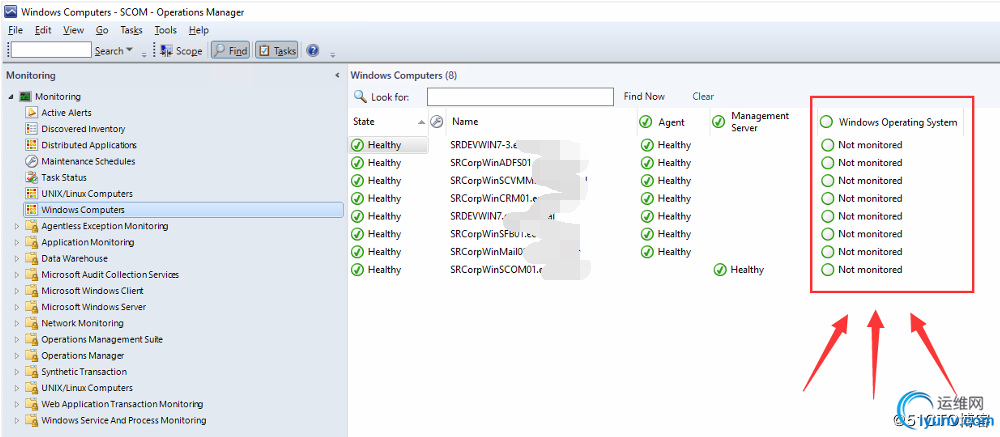Viewport: 1000px width, 437px height.
Task: Open the Go menu
Action: [102, 30]
